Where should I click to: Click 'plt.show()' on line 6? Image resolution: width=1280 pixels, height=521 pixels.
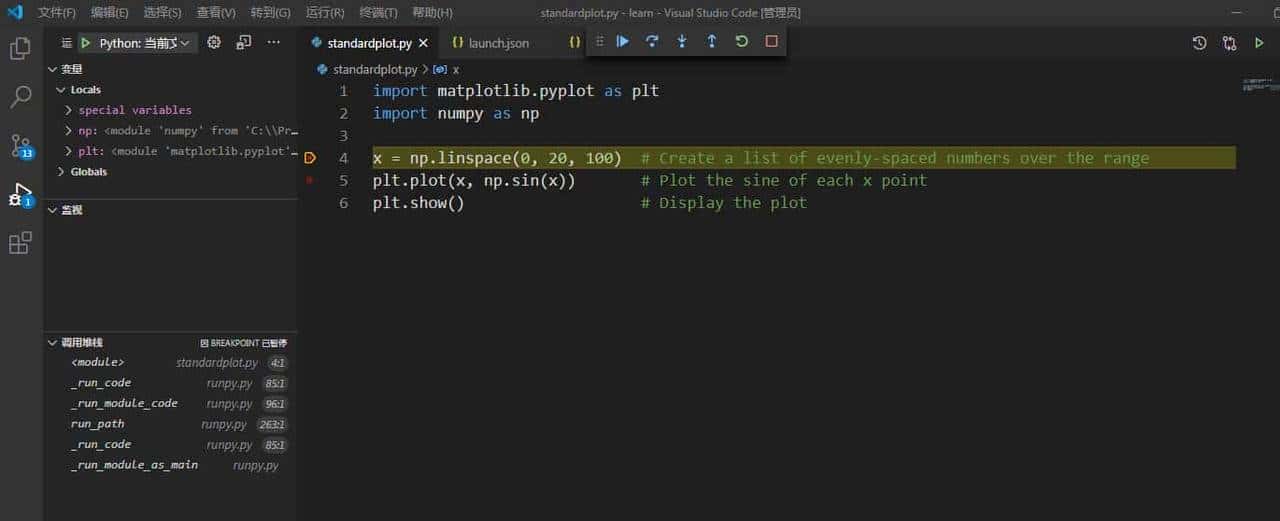click(x=419, y=203)
